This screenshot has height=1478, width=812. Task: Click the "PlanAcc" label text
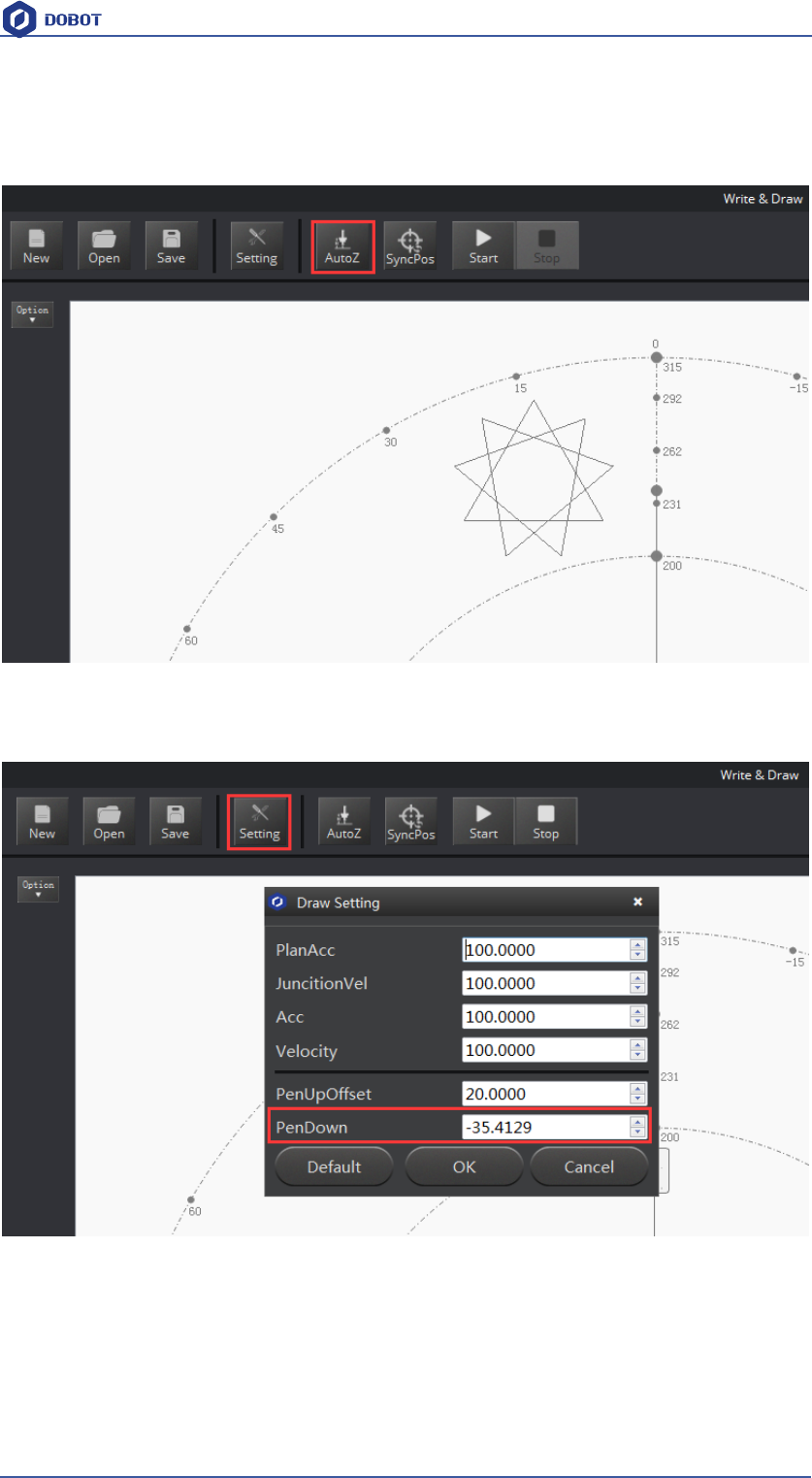(306, 950)
